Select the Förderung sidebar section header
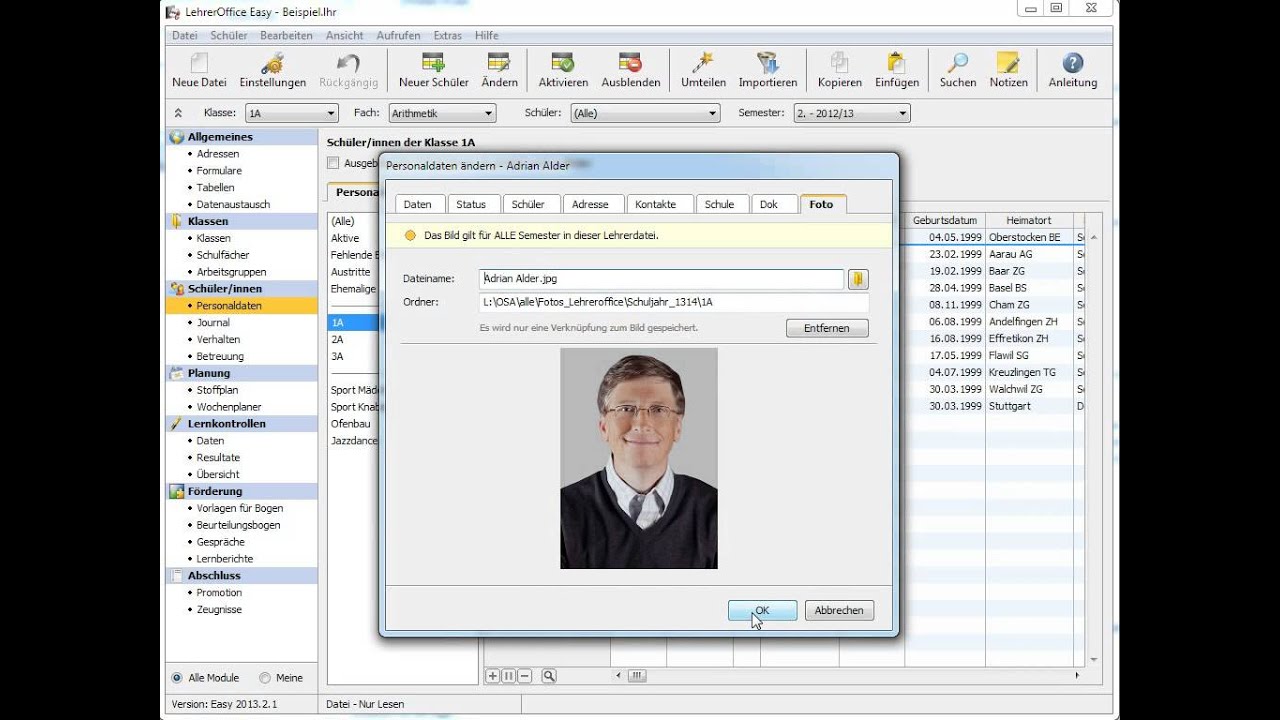Viewport: 1280px width, 720px height. [242, 491]
